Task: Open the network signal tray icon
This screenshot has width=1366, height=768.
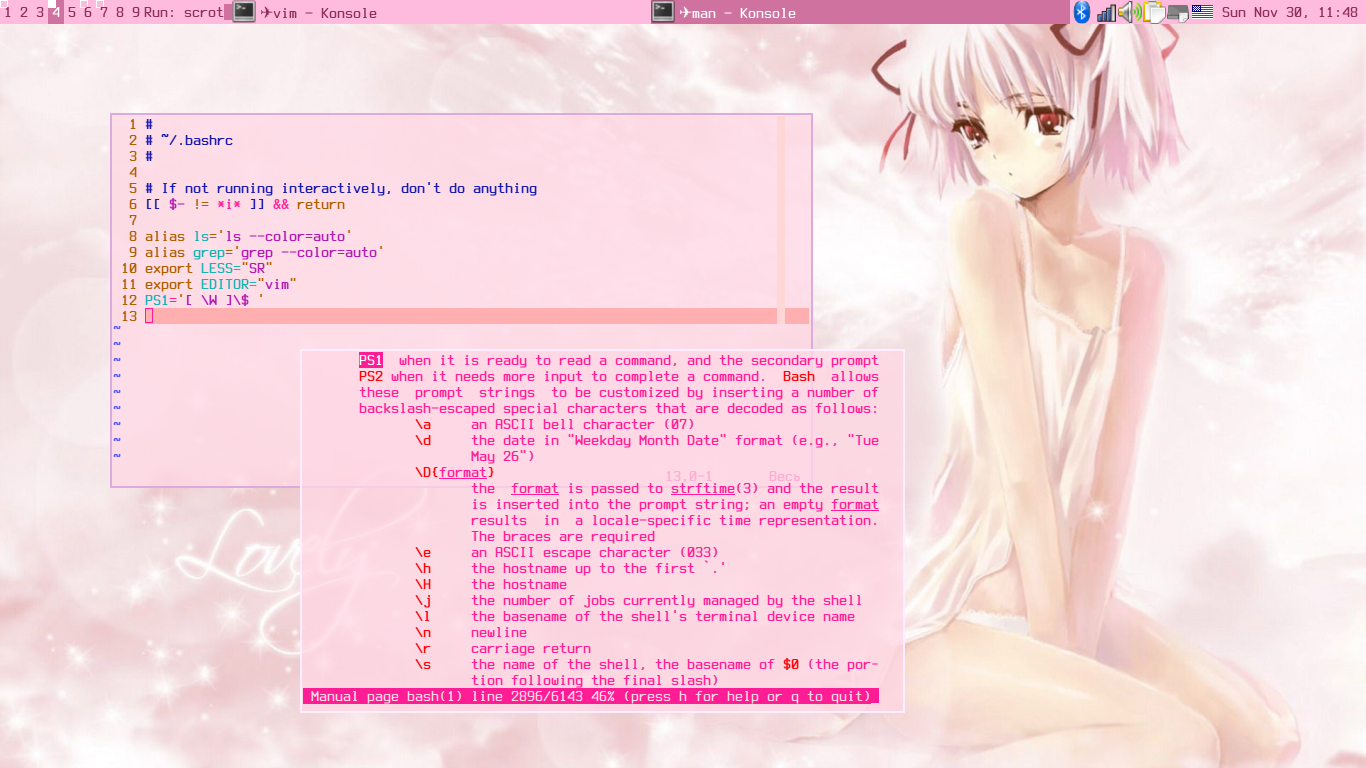Action: [1105, 12]
